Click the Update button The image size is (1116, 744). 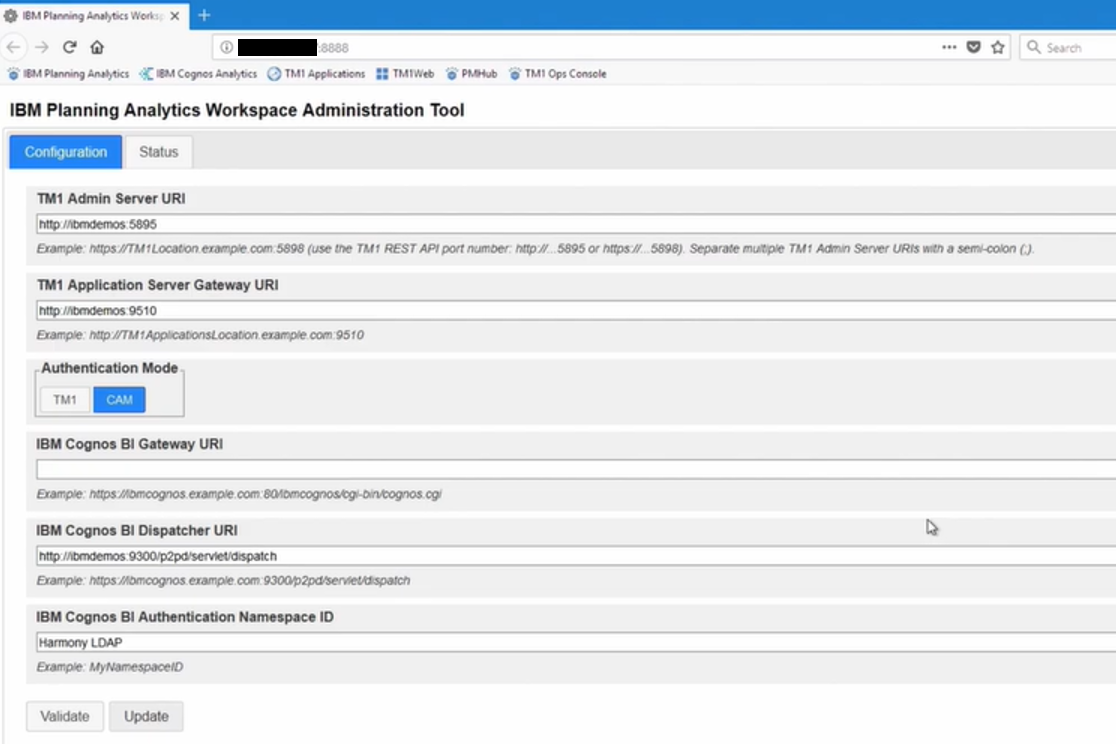click(146, 716)
